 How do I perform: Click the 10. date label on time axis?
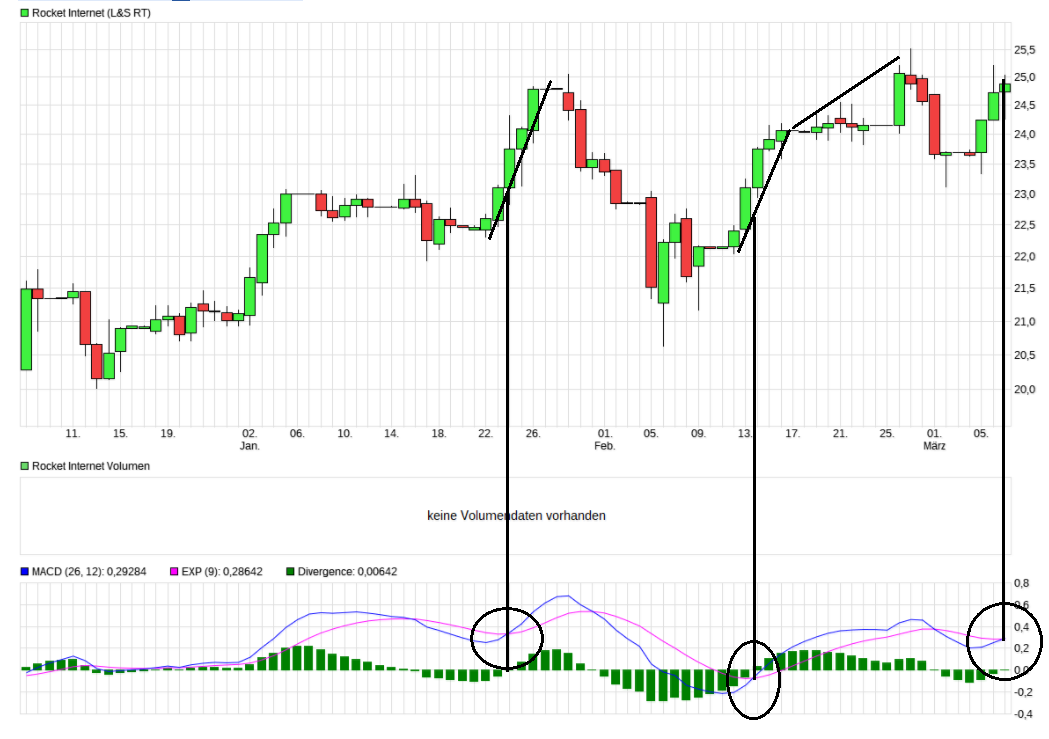(x=345, y=434)
